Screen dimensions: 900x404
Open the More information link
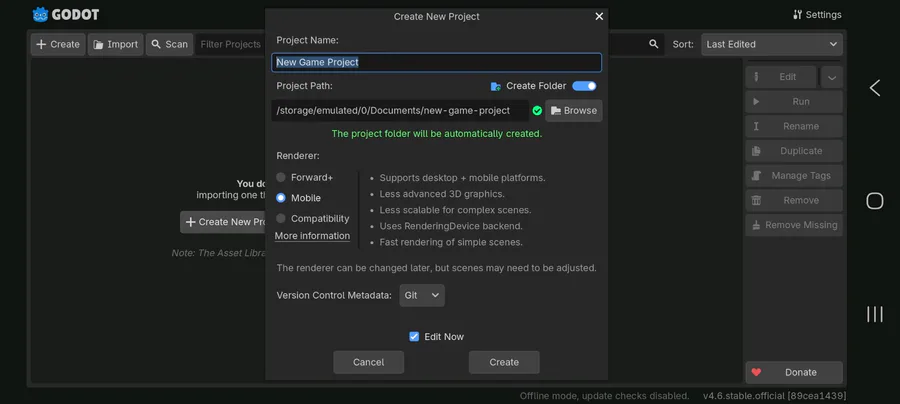(312, 236)
